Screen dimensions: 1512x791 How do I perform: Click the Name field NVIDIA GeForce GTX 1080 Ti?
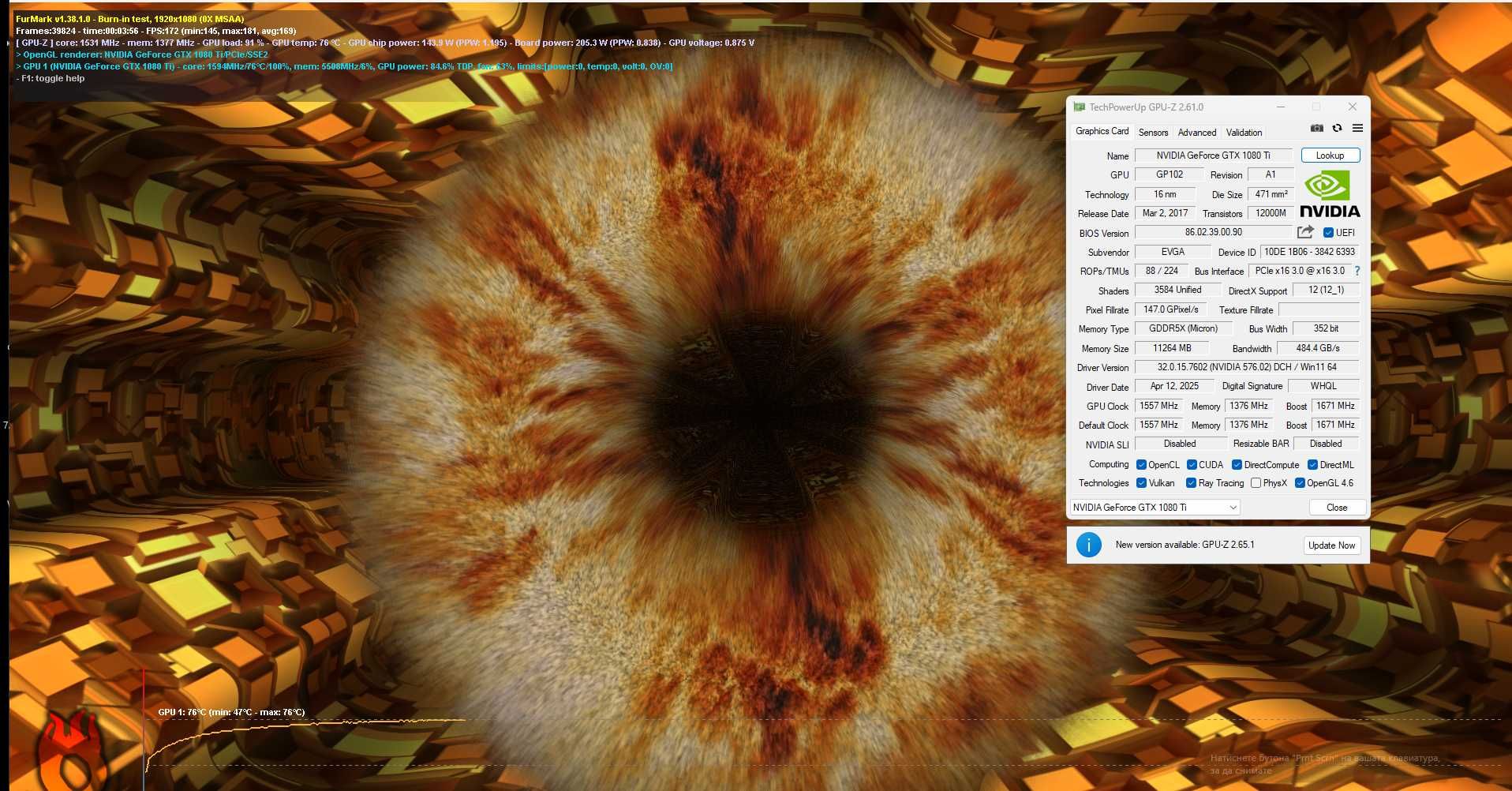click(x=1214, y=156)
